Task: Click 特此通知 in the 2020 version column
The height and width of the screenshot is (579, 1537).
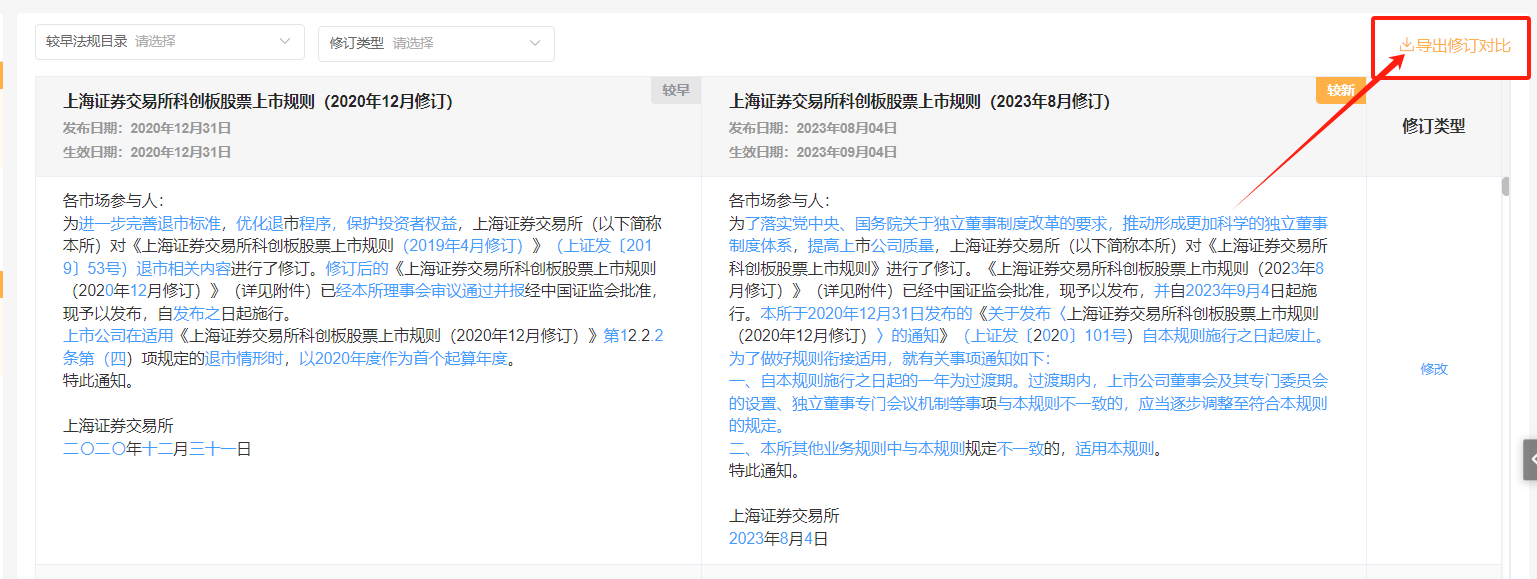Action: coord(98,381)
